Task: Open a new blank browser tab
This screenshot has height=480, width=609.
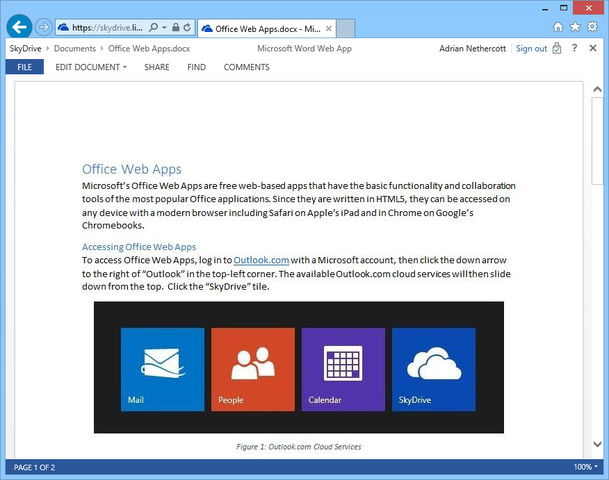Action: 345,29
